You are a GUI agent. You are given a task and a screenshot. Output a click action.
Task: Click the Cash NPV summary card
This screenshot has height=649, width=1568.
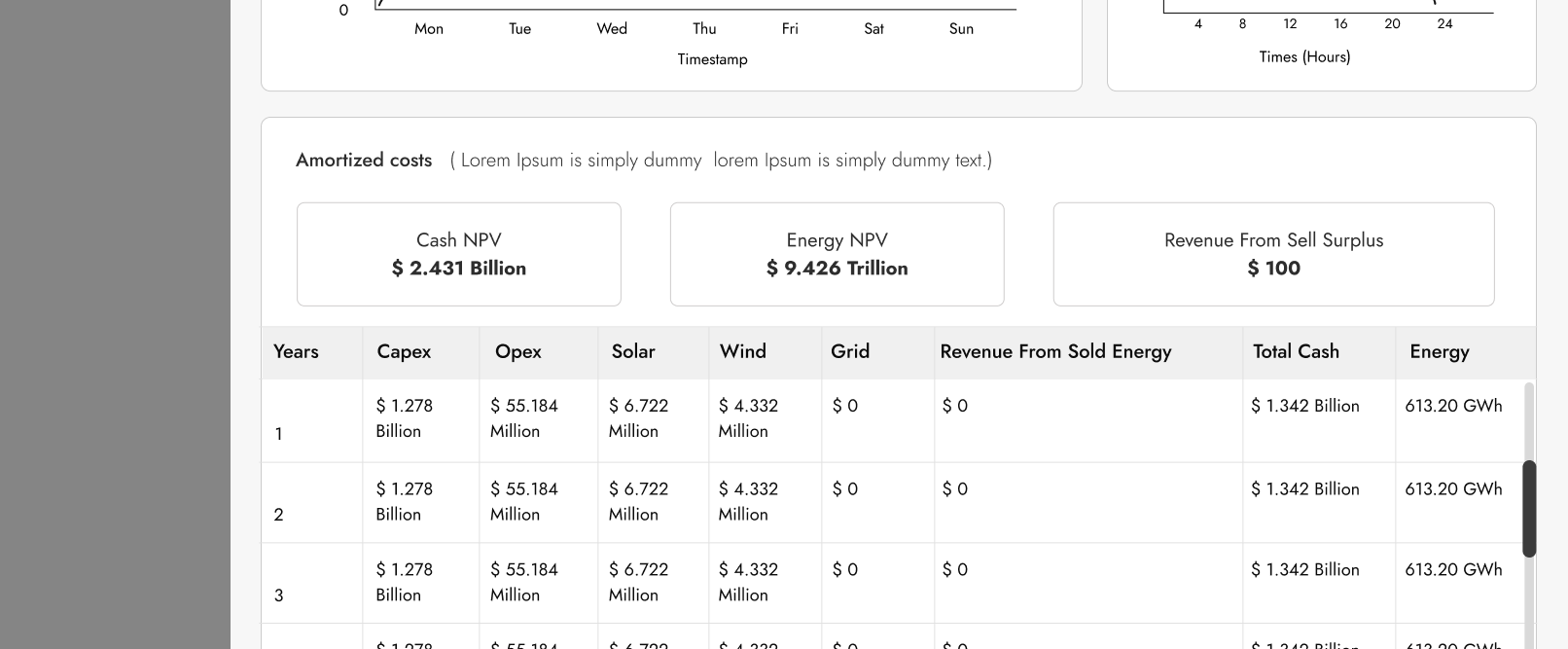pos(458,254)
